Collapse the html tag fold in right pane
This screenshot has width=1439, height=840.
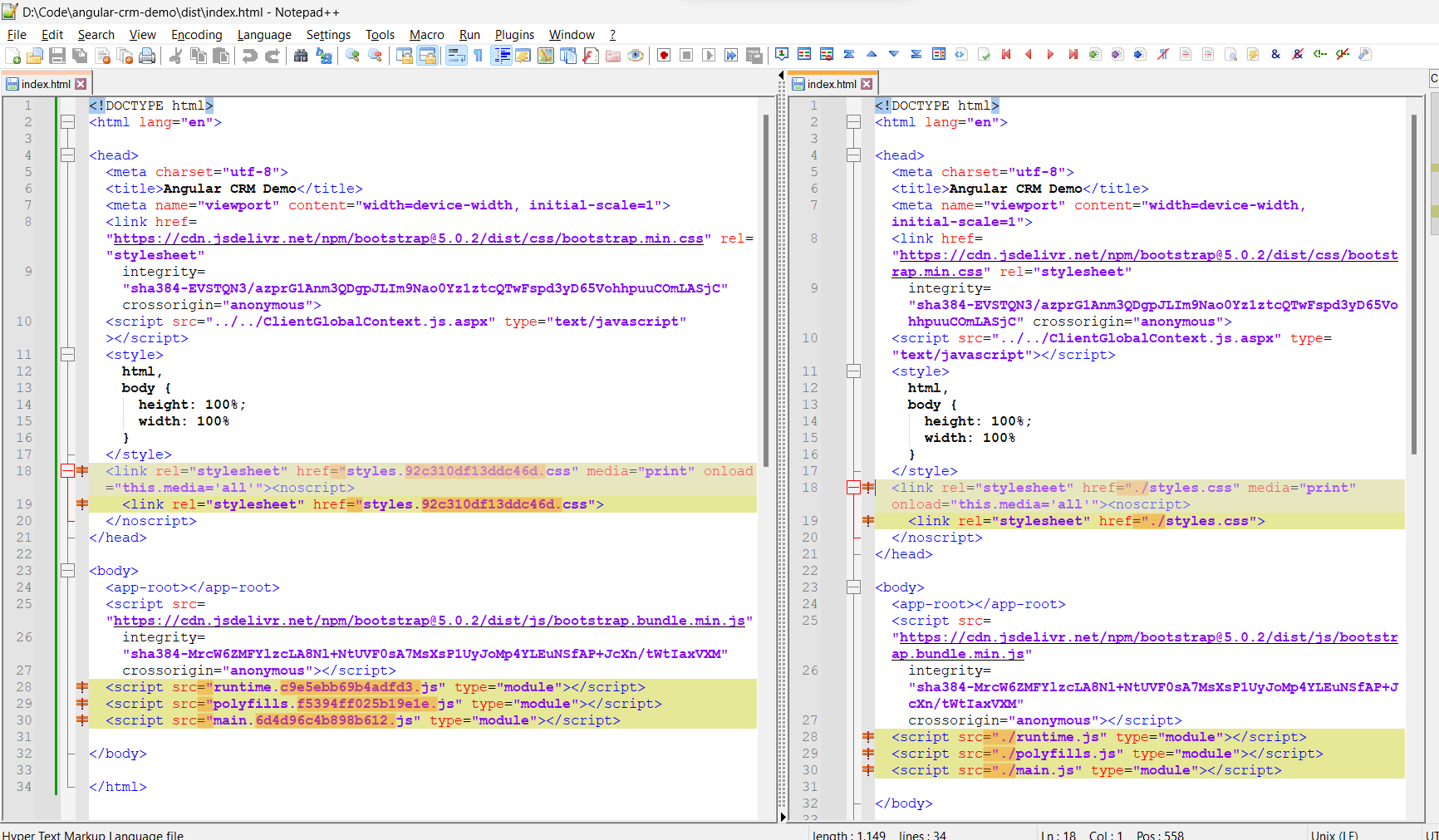point(853,122)
